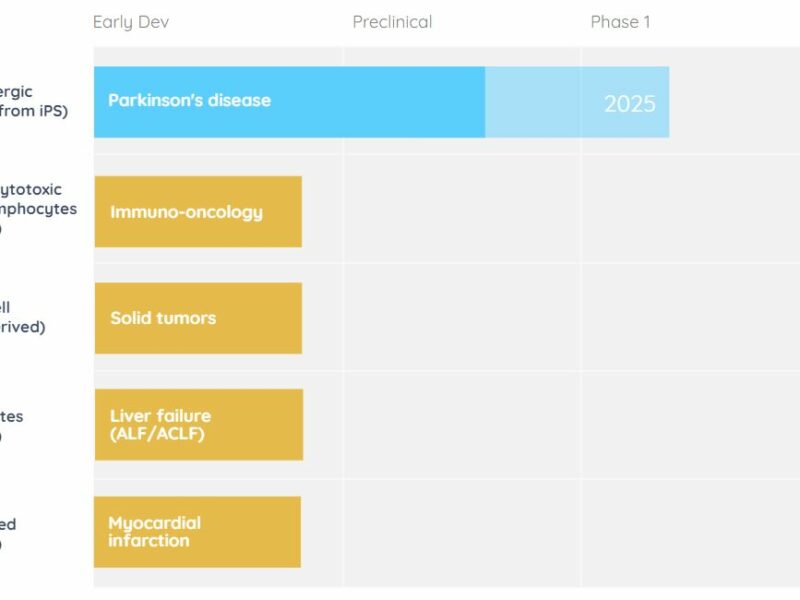Image resolution: width=800 pixels, height=600 pixels.
Task: Click the Early Dev column header
Action: (x=131, y=22)
